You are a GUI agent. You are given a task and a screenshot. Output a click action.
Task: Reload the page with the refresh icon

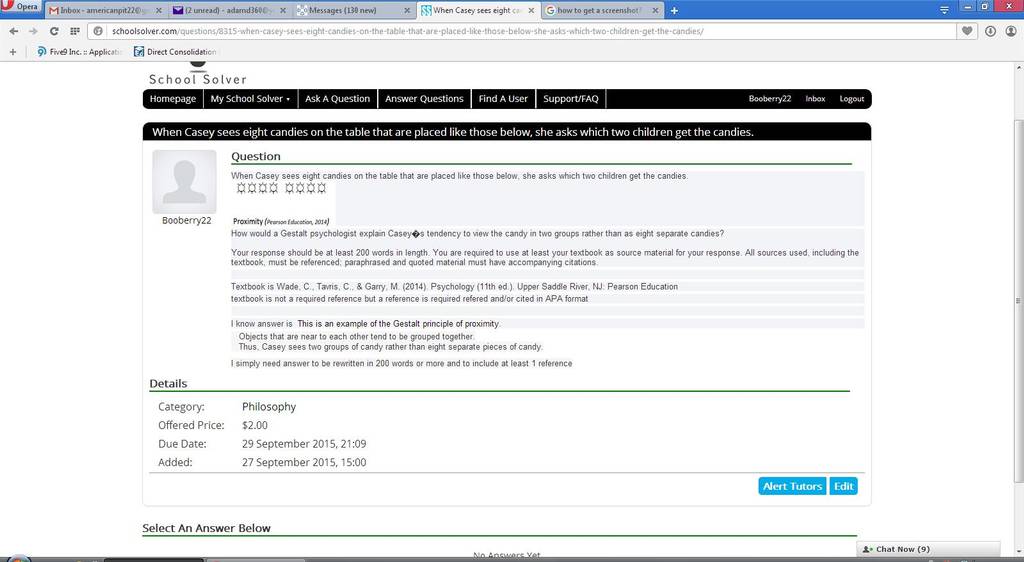tap(54, 31)
